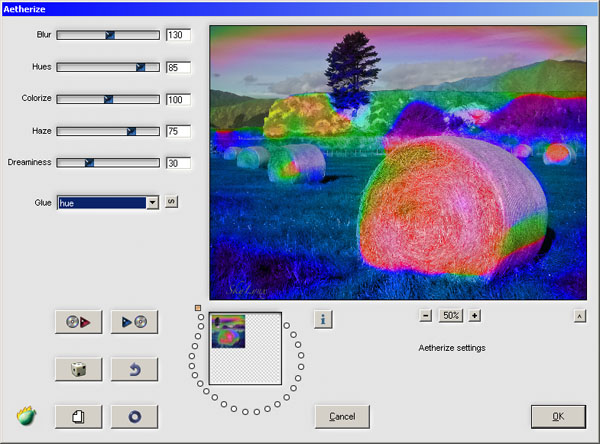600x444 pixels.
Task: Click the Hues slider handle
Action: pos(141,67)
